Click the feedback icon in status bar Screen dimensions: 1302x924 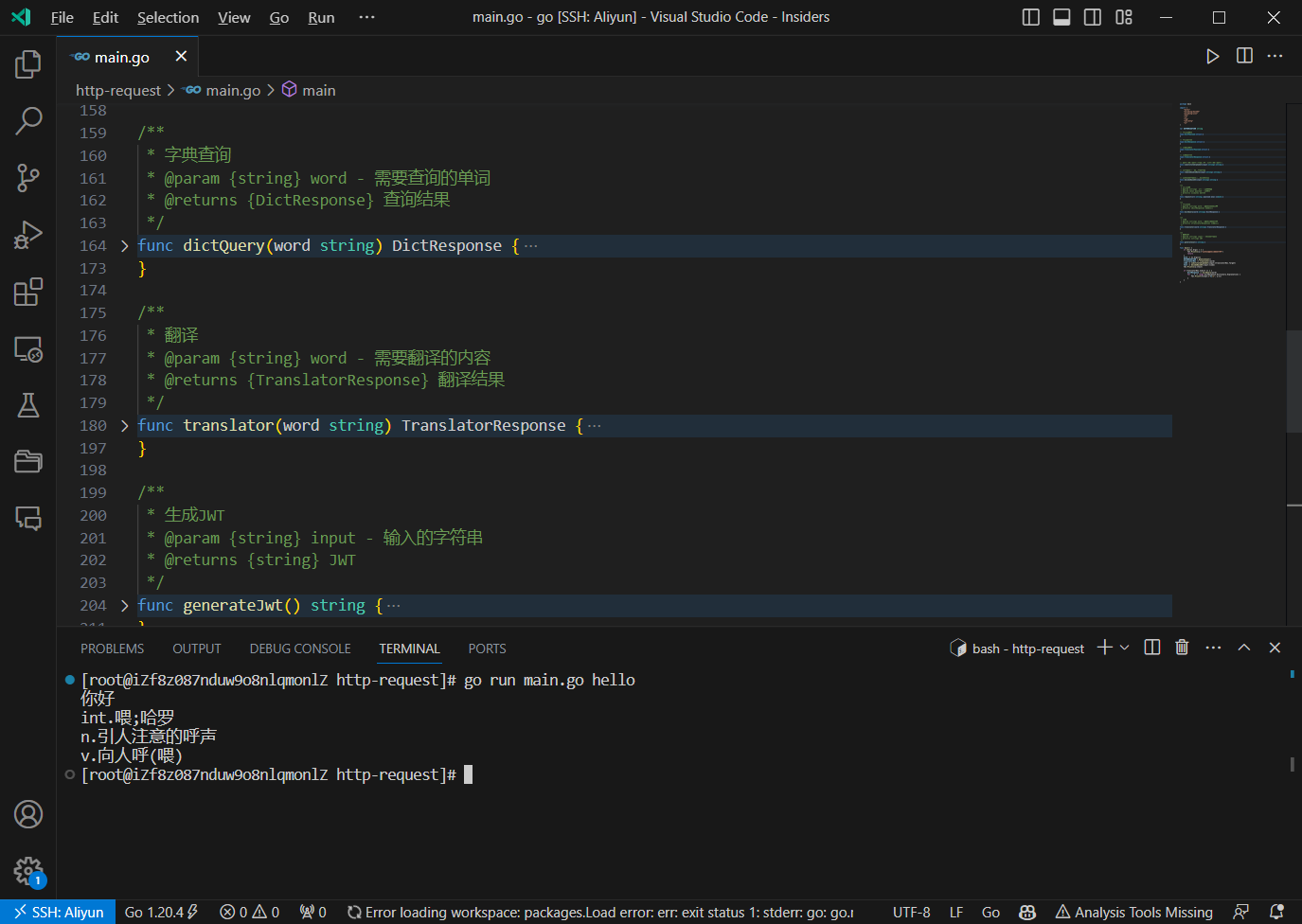pyautogui.click(x=1240, y=912)
